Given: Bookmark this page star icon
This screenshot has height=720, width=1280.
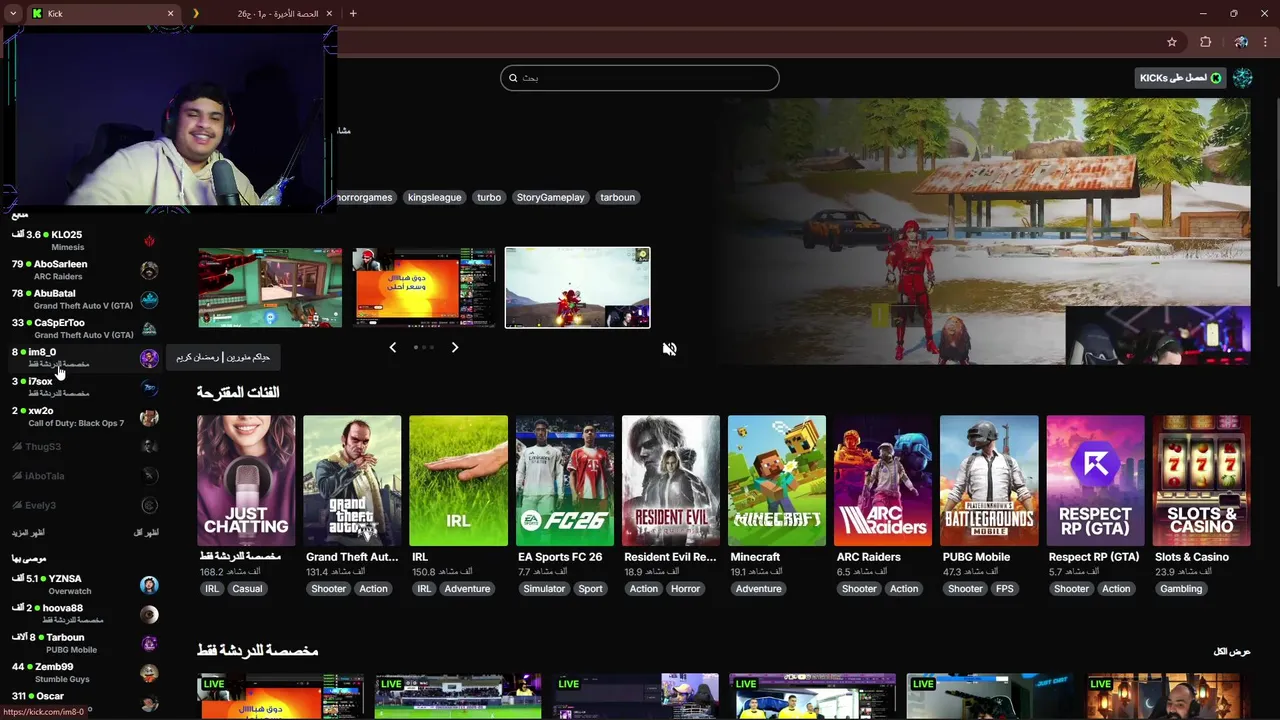Looking at the screenshot, I should pos(1172,42).
